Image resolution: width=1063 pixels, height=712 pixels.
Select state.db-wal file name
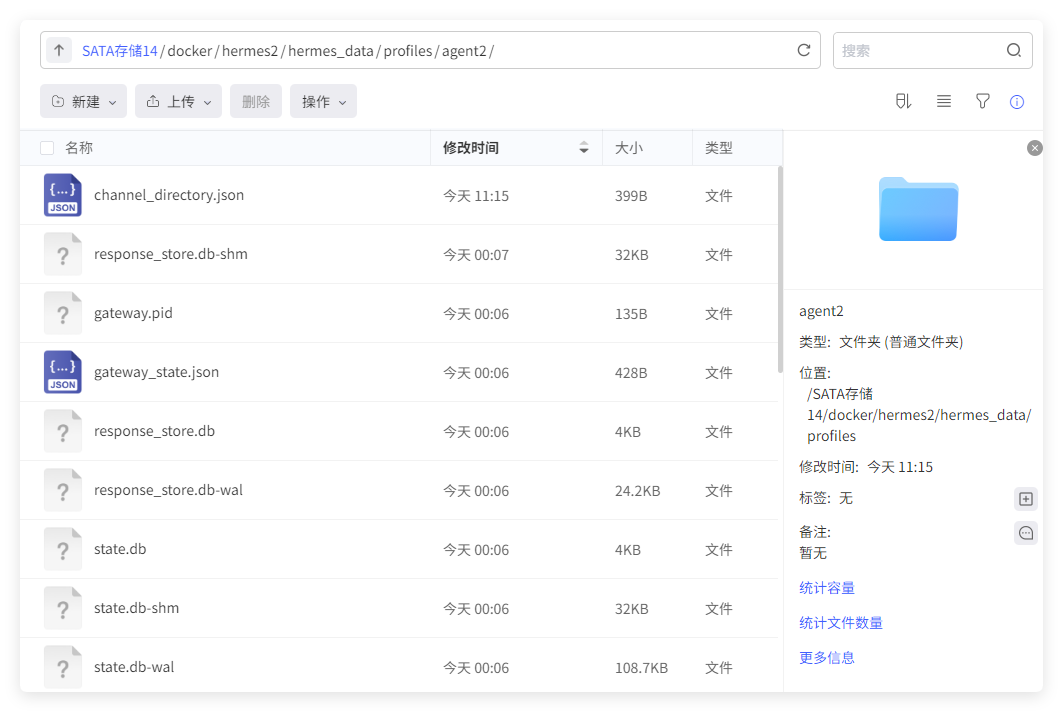pos(134,667)
